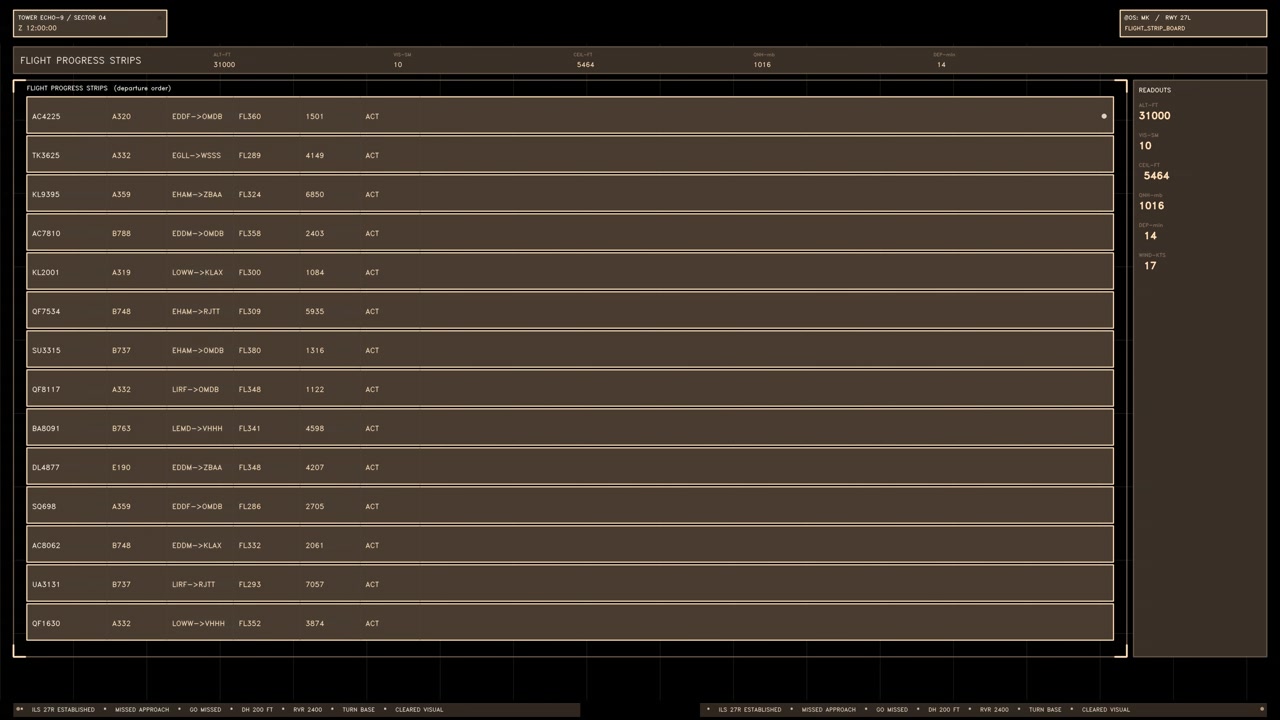The width and height of the screenshot is (1280, 720).
Task: Click route LEMD->VHHH on the BA8091 strip
Action: [x=197, y=429]
